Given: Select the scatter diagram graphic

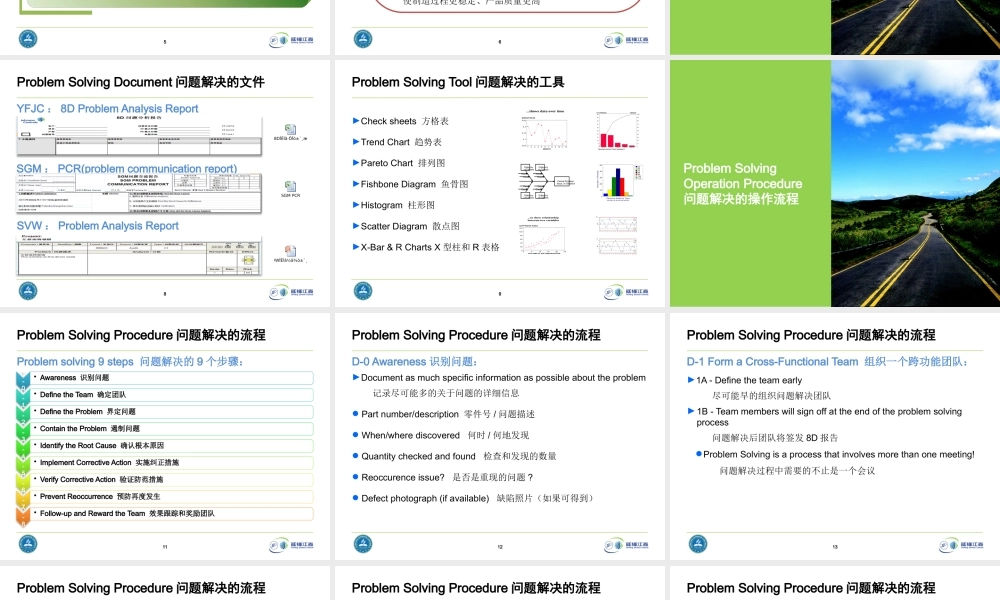Looking at the screenshot, I should point(543,236).
